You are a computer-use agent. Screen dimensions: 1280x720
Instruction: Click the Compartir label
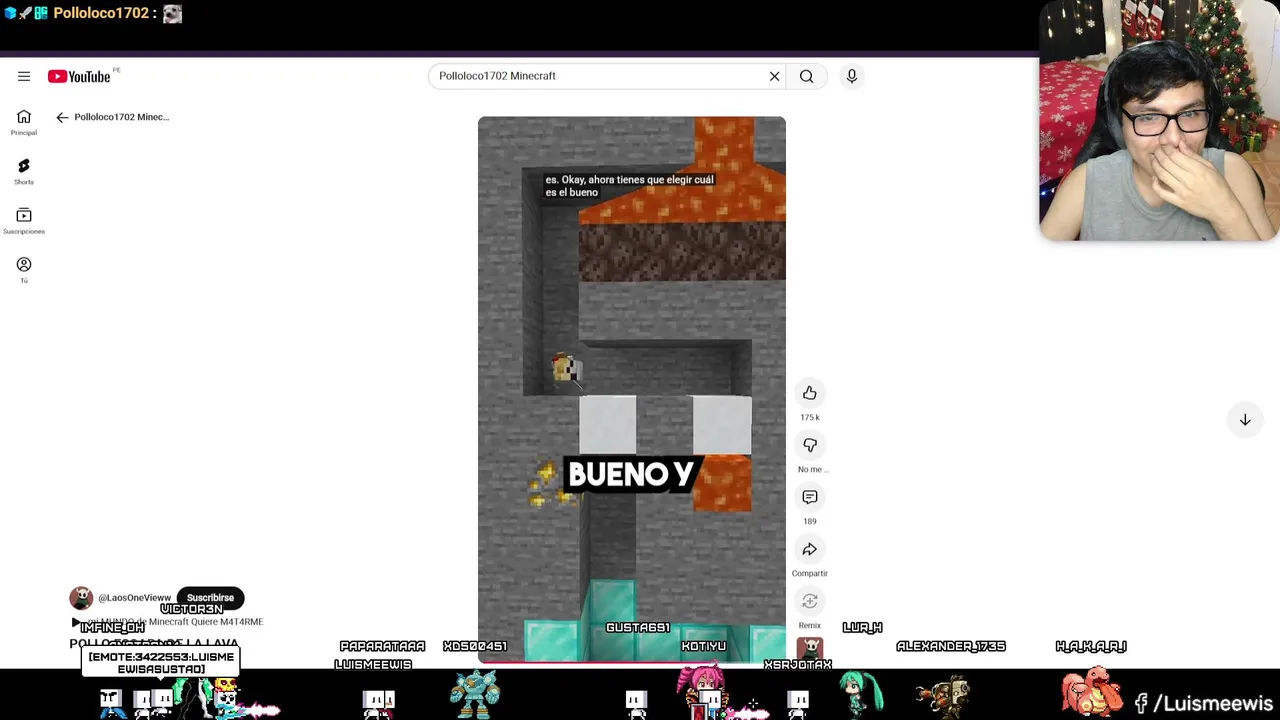coord(810,573)
